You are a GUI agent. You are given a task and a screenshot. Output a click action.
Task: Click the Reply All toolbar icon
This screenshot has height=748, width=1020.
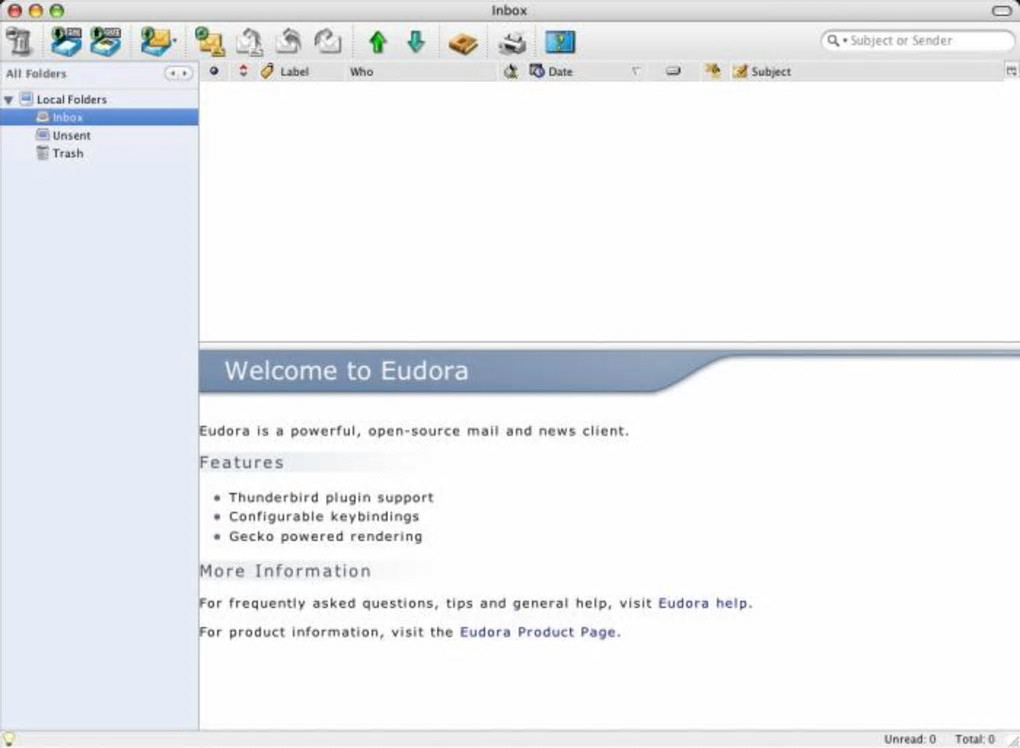[249, 42]
